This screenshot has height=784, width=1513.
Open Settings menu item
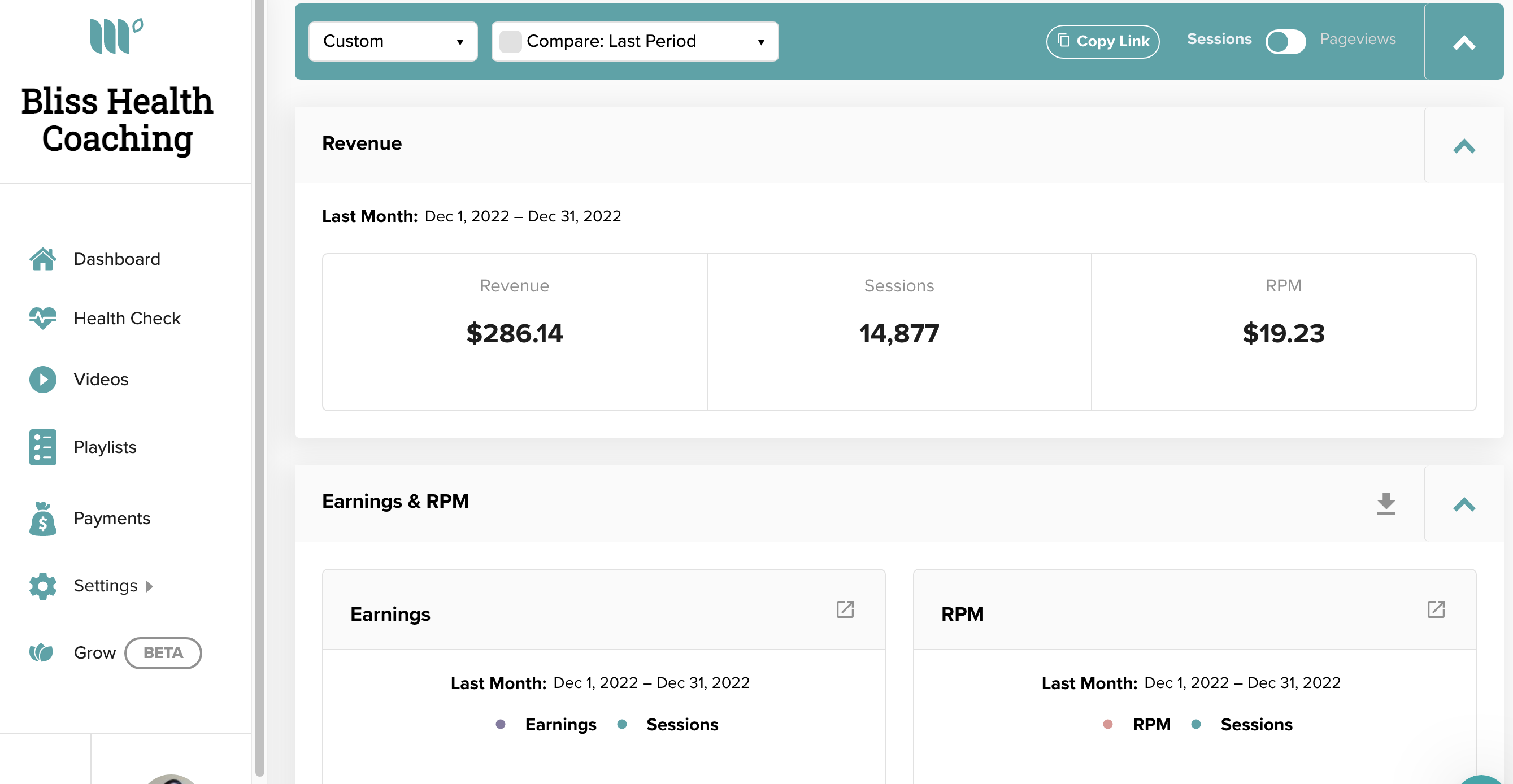106,586
